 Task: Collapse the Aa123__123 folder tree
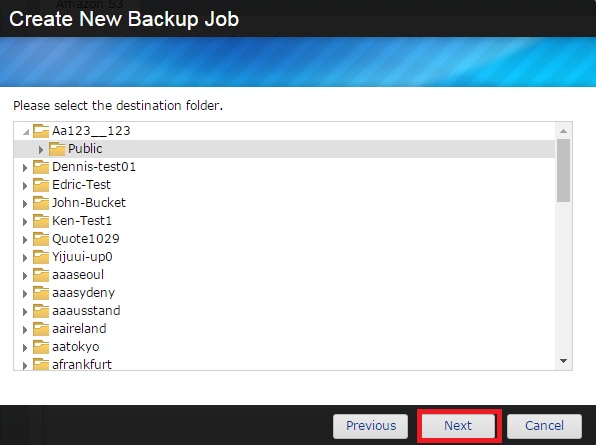coord(26,132)
